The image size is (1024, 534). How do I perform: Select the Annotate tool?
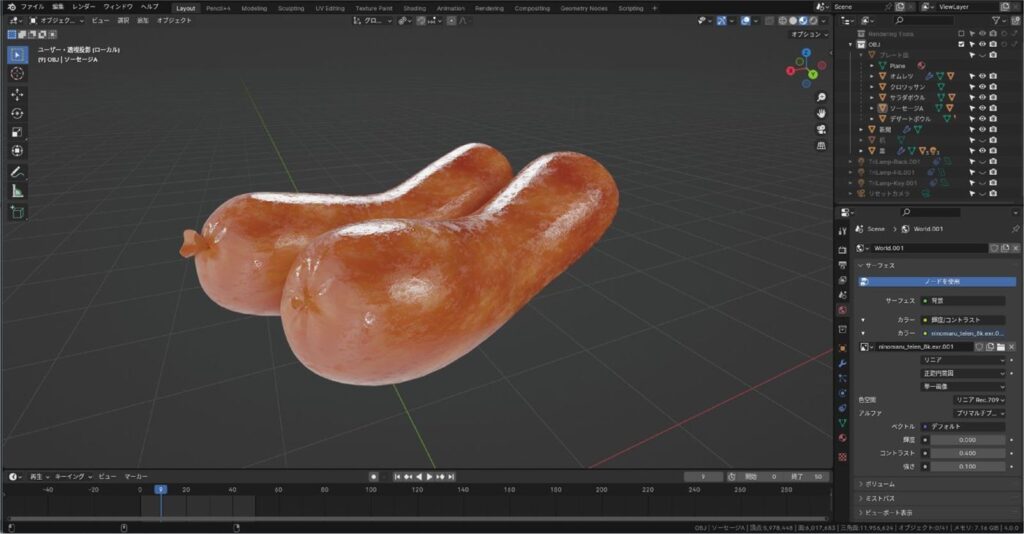(17, 172)
